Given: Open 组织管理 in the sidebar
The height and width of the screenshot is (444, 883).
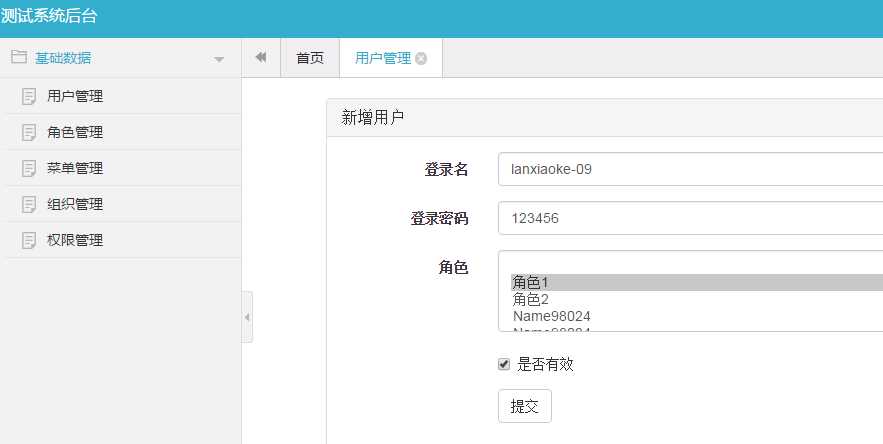Looking at the screenshot, I should (x=75, y=205).
